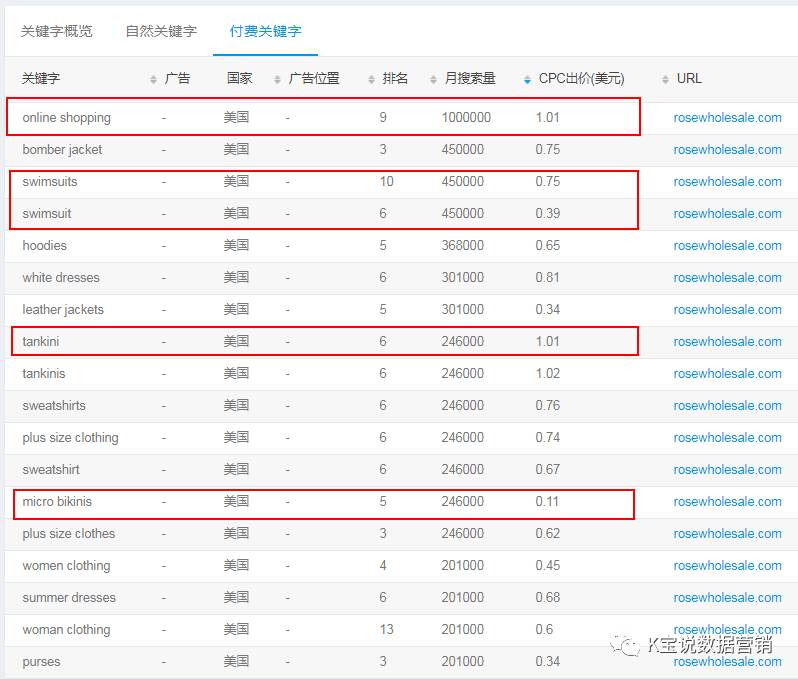The height and width of the screenshot is (679, 798).
Task: Select the keyword micro bikinis
Action: click(x=56, y=502)
